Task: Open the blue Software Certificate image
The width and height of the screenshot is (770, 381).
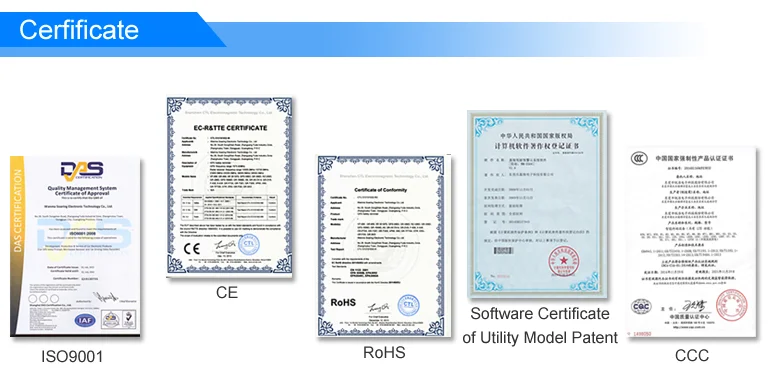Action: [537, 204]
